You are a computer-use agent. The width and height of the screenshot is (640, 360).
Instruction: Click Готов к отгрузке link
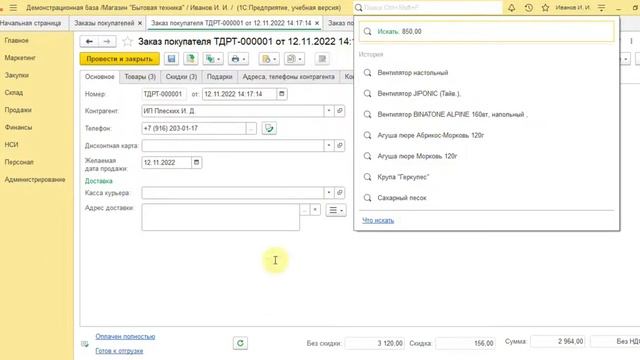coord(119,351)
